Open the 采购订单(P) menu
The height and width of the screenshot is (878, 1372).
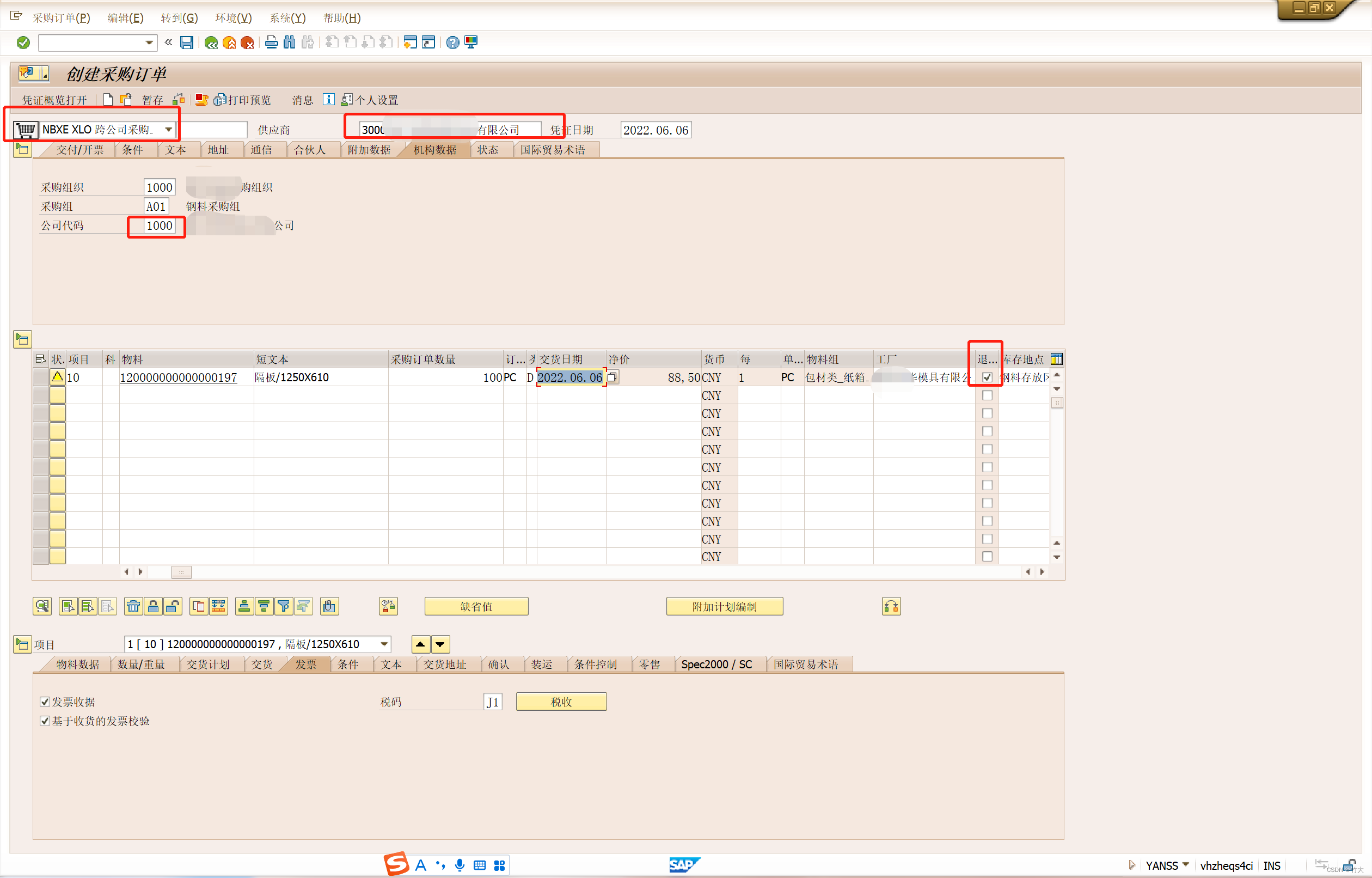coord(61,17)
